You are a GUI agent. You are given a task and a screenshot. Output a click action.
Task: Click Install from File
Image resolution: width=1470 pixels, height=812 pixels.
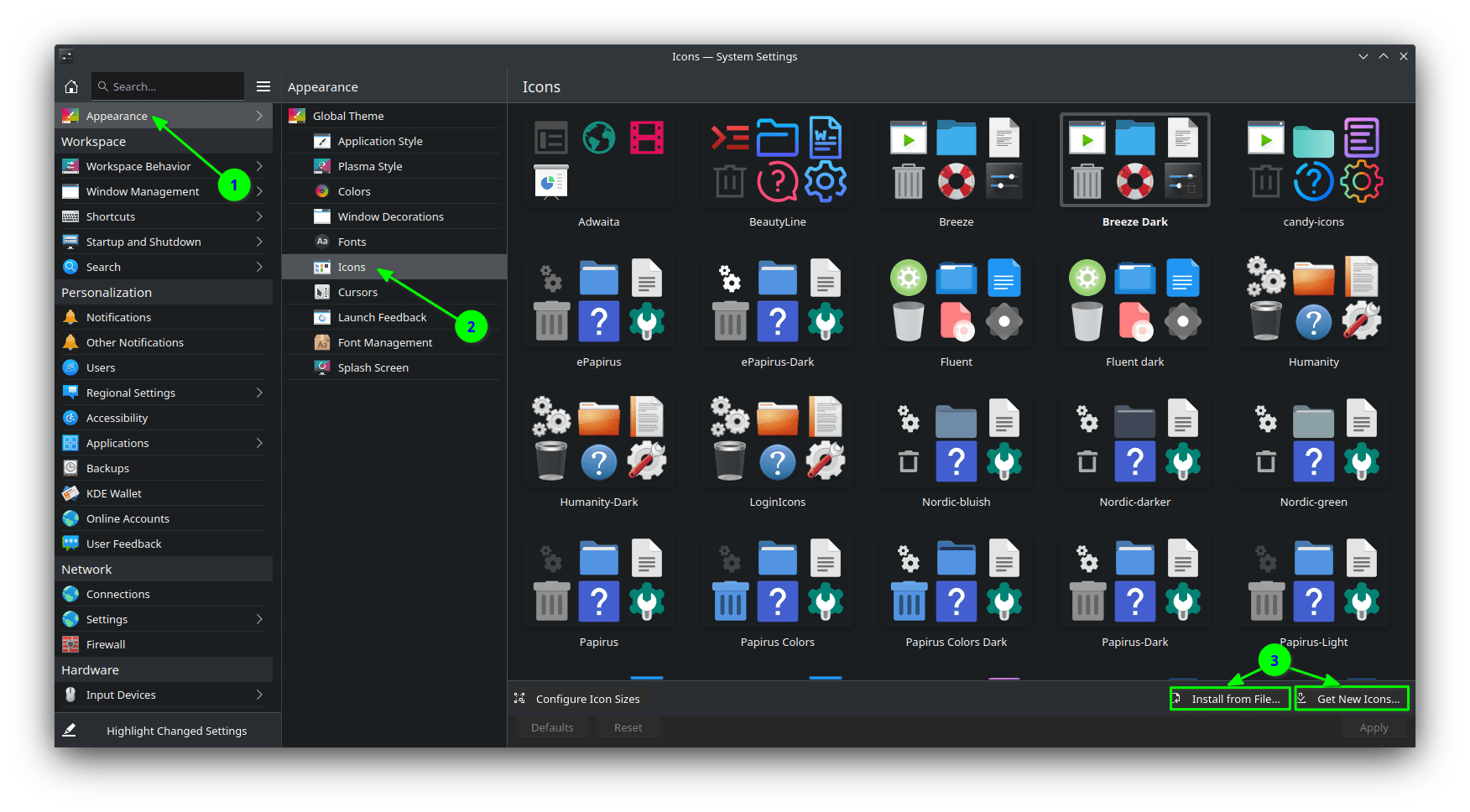1229,698
